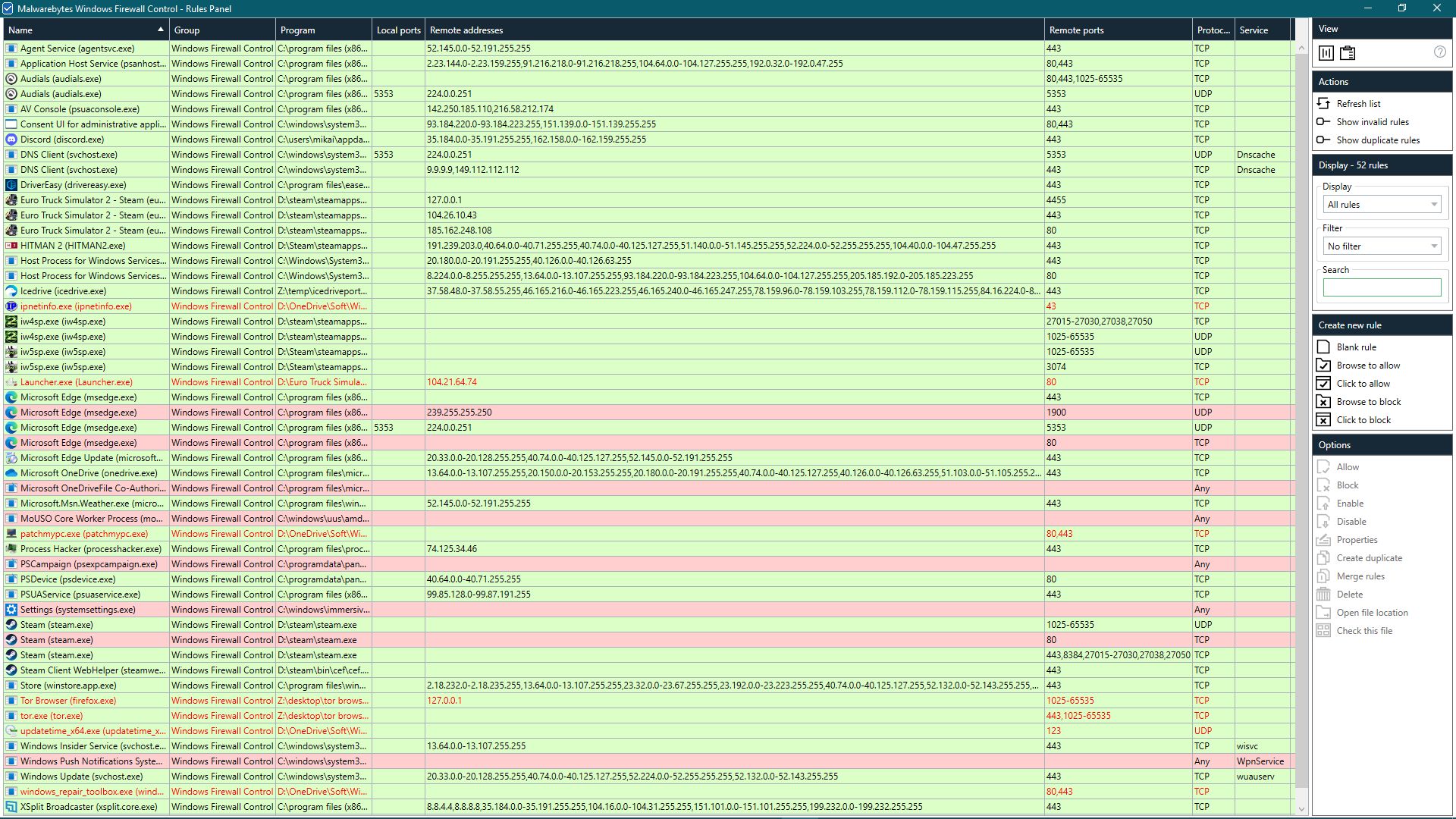Click the Click to block icon

pyautogui.click(x=1323, y=419)
